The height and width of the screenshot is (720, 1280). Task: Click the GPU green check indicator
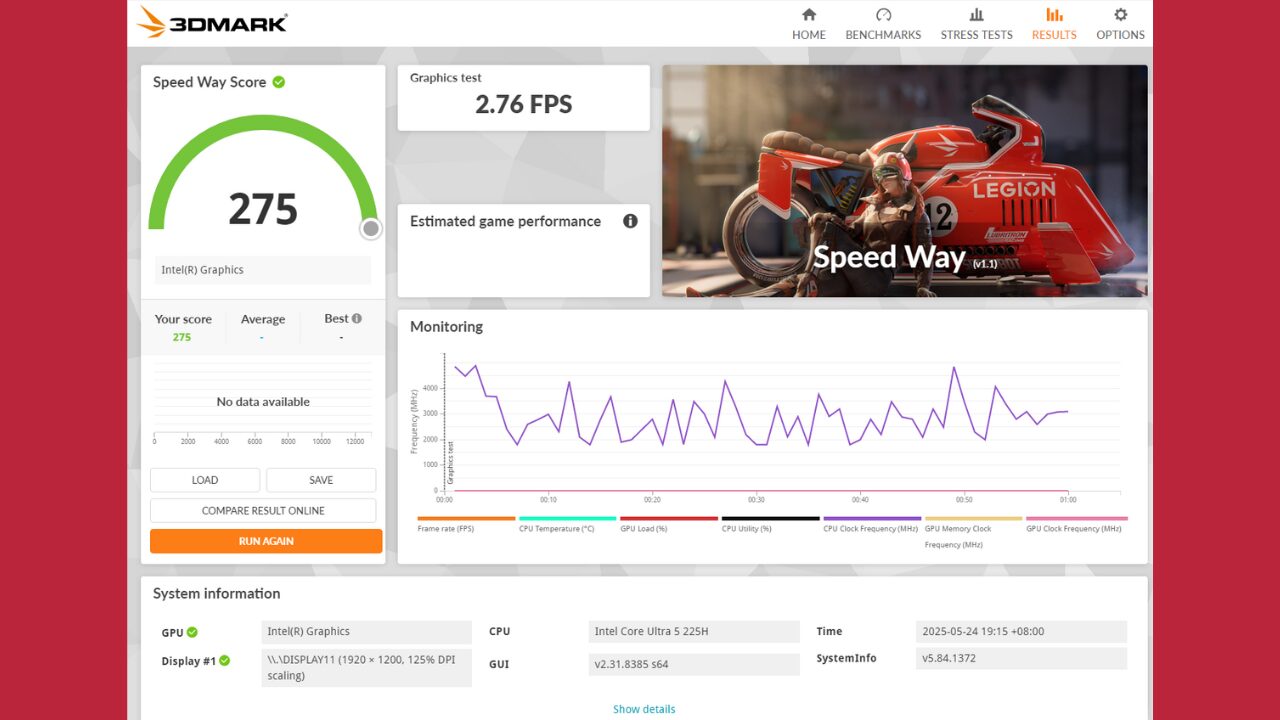click(x=192, y=632)
